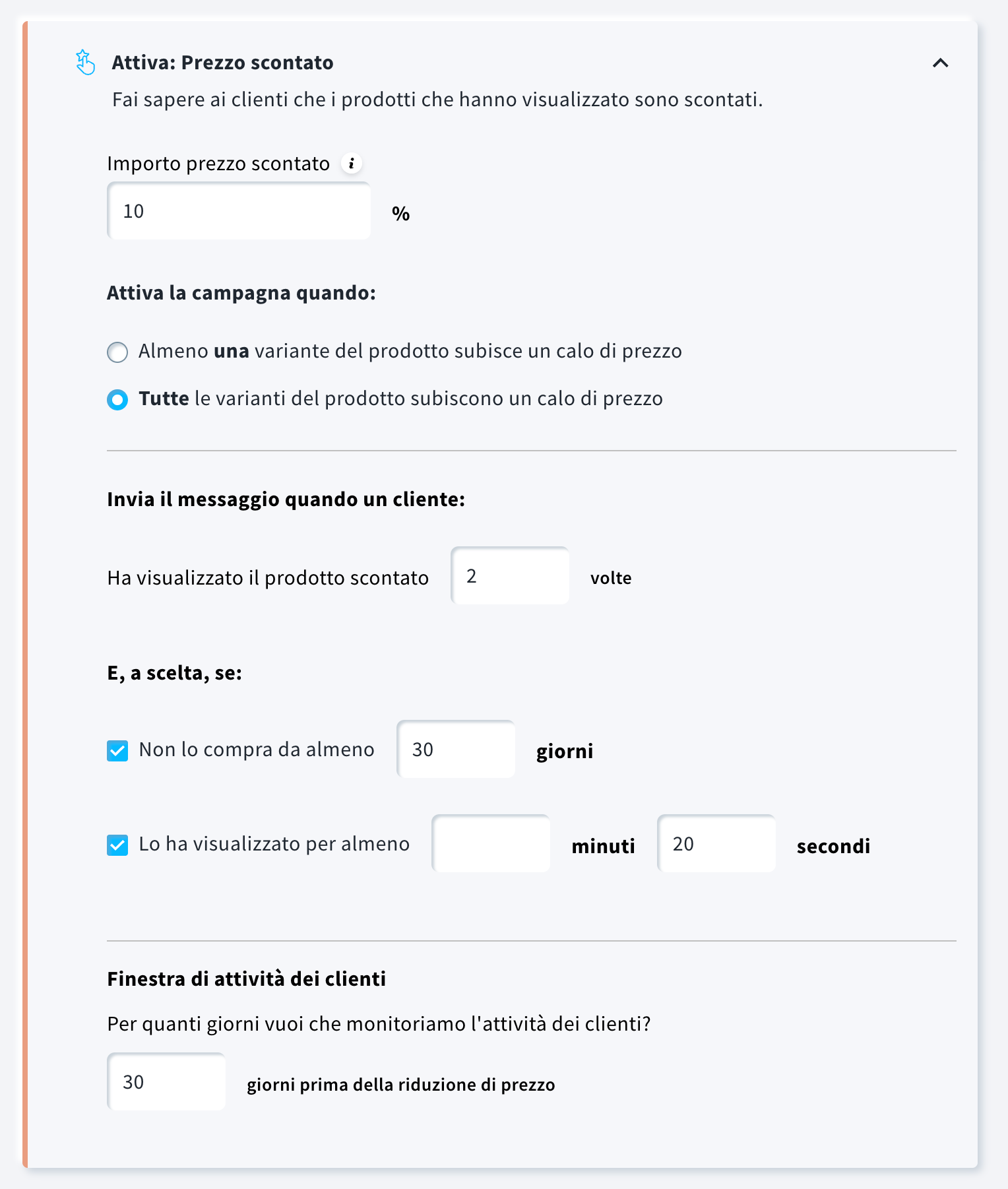The width and height of the screenshot is (1008, 1189).
Task: Click the "Attiva la campagna quando" label
Action: (x=241, y=293)
